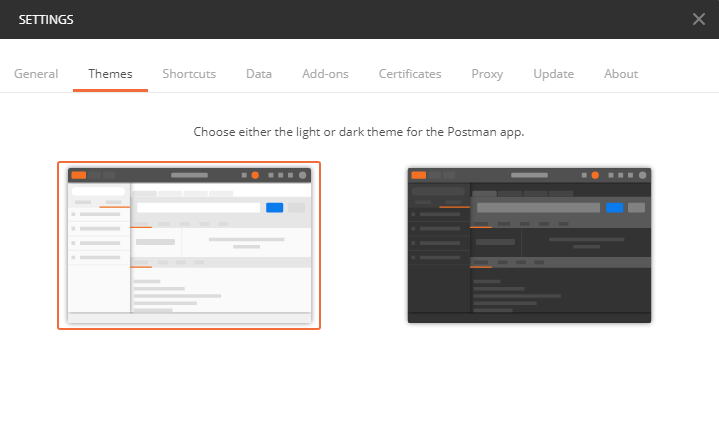Open the Update tab
Viewport: 719px width, 442px height.
553,74
